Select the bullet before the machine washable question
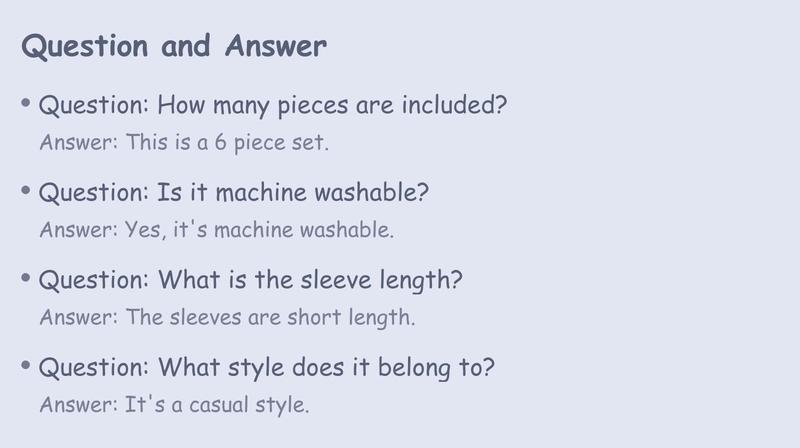 pyautogui.click(x=26, y=191)
